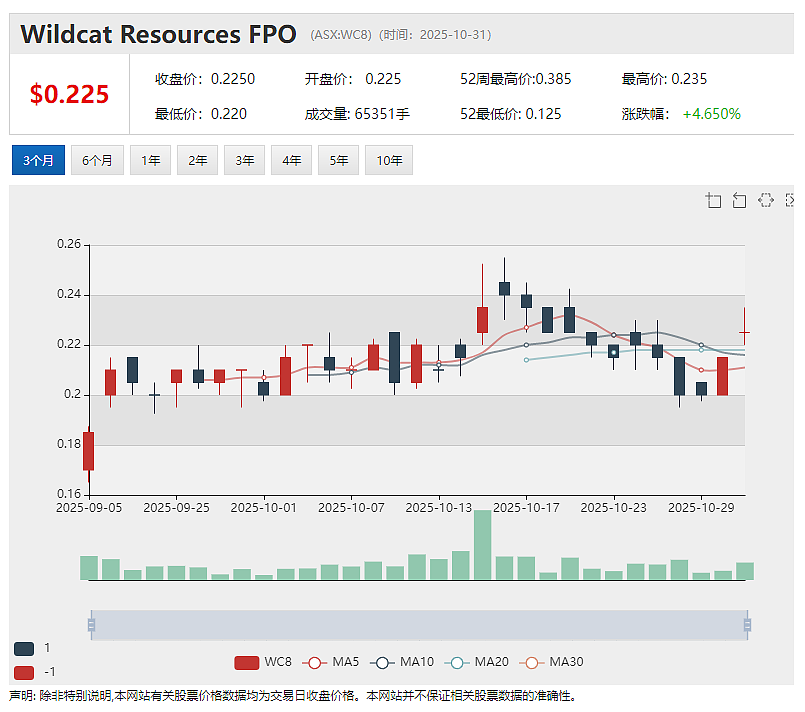805x712 pixels.
Task: Choose the 5年 range button
Action: [x=338, y=160]
